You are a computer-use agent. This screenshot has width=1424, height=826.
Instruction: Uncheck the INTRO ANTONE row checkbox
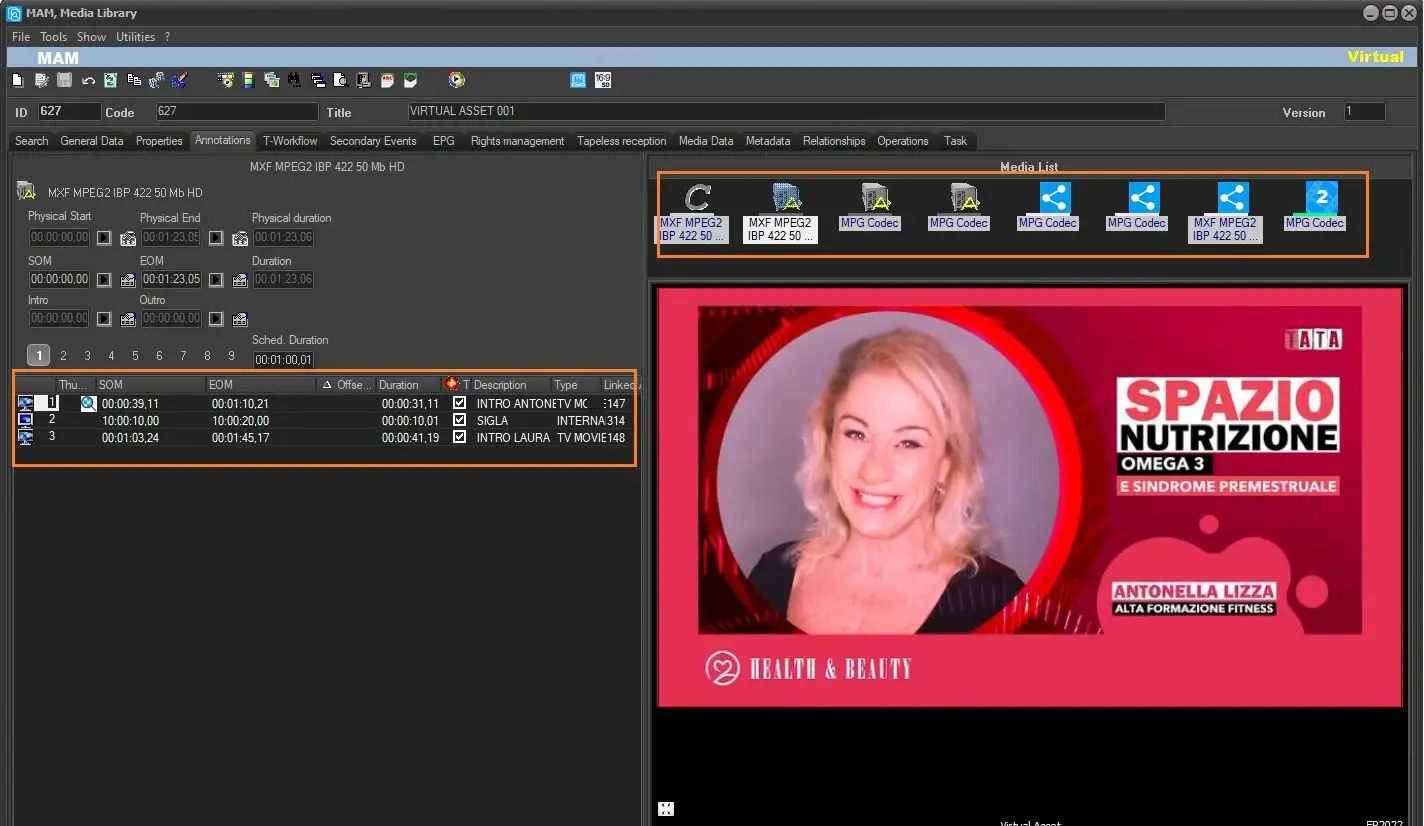pyautogui.click(x=459, y=404)
